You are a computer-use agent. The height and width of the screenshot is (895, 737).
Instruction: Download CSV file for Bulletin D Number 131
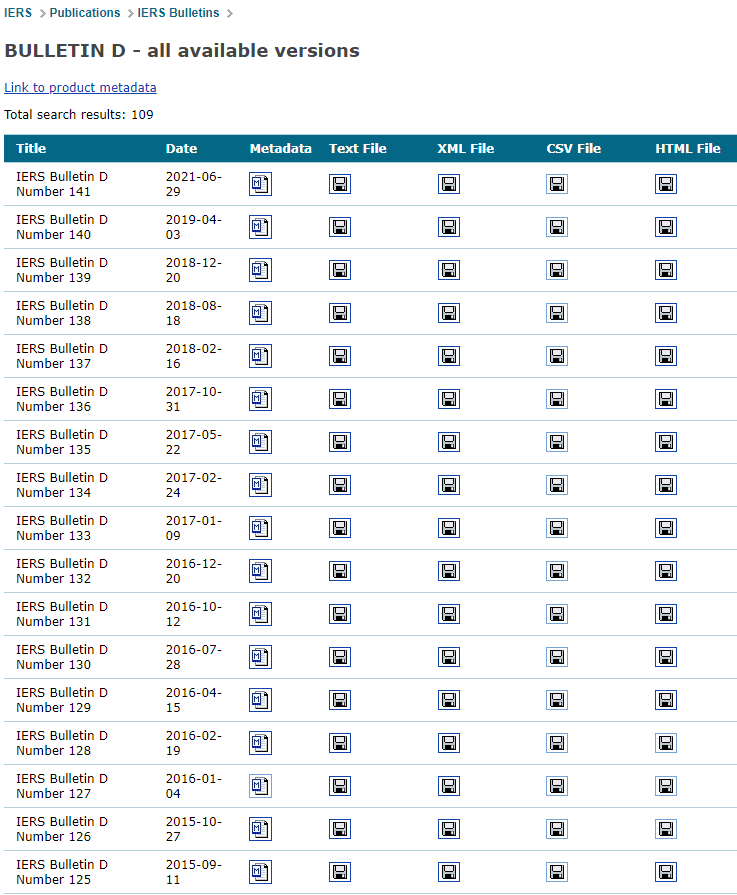[557, 614]
